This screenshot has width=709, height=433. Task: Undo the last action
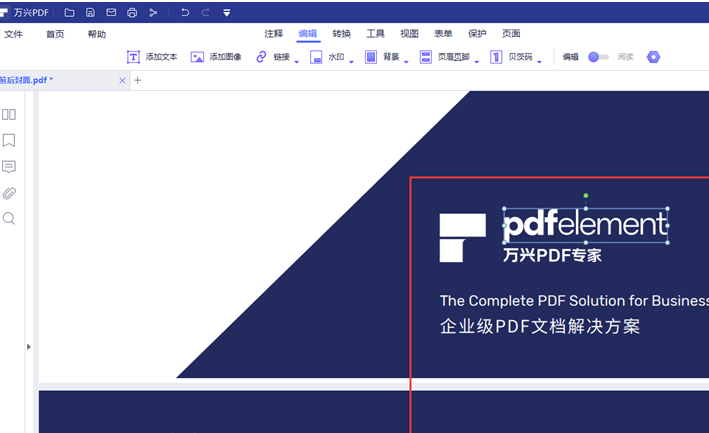coord(185,13)
